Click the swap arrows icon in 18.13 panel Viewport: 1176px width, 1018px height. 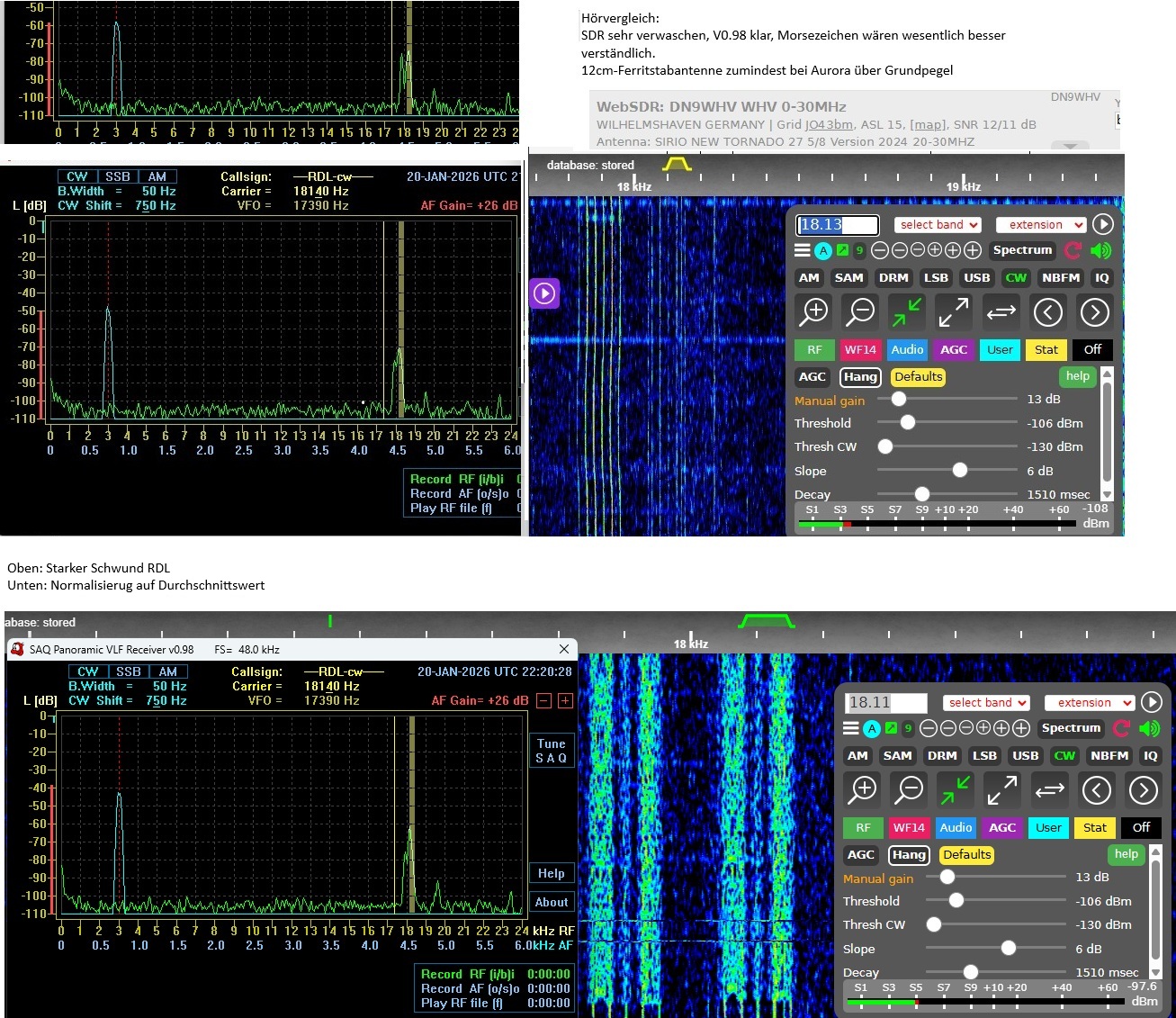point(1001,312)
